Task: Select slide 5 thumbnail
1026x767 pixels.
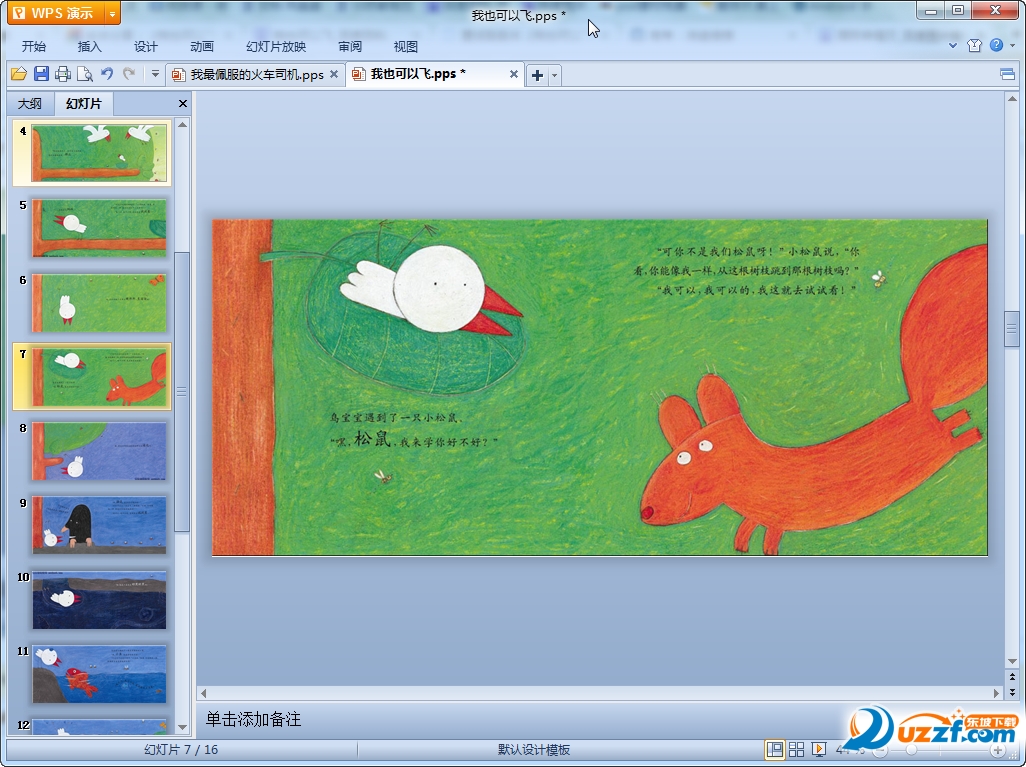Action: click(99, 228)
